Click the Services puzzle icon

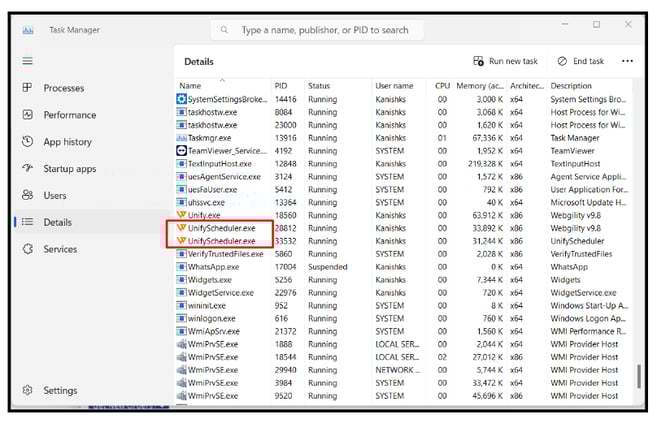click(x=27, y=249)
